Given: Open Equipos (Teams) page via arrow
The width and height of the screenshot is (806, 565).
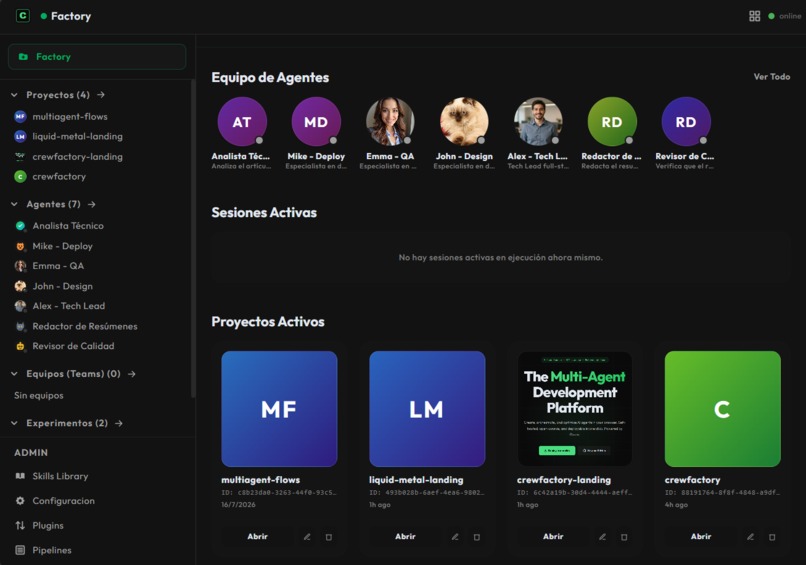Looking at the screenshot, I should pos(132,374).
